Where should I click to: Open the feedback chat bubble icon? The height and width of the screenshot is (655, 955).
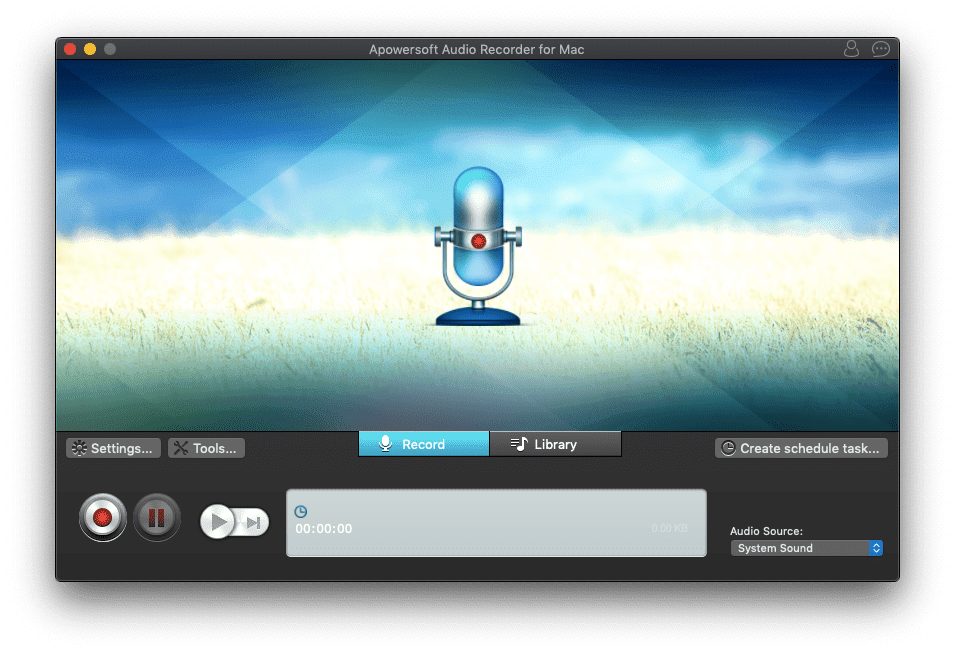880,48
